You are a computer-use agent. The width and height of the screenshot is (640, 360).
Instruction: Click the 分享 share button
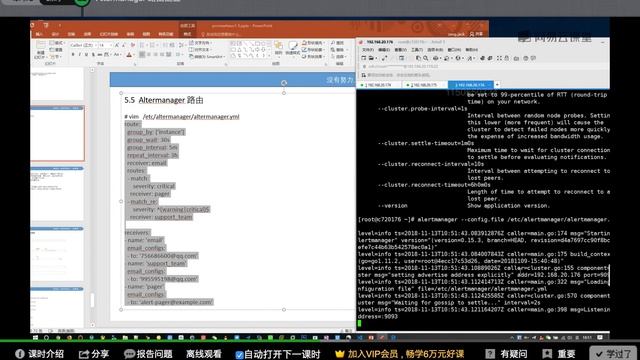[x=94, y=354]
